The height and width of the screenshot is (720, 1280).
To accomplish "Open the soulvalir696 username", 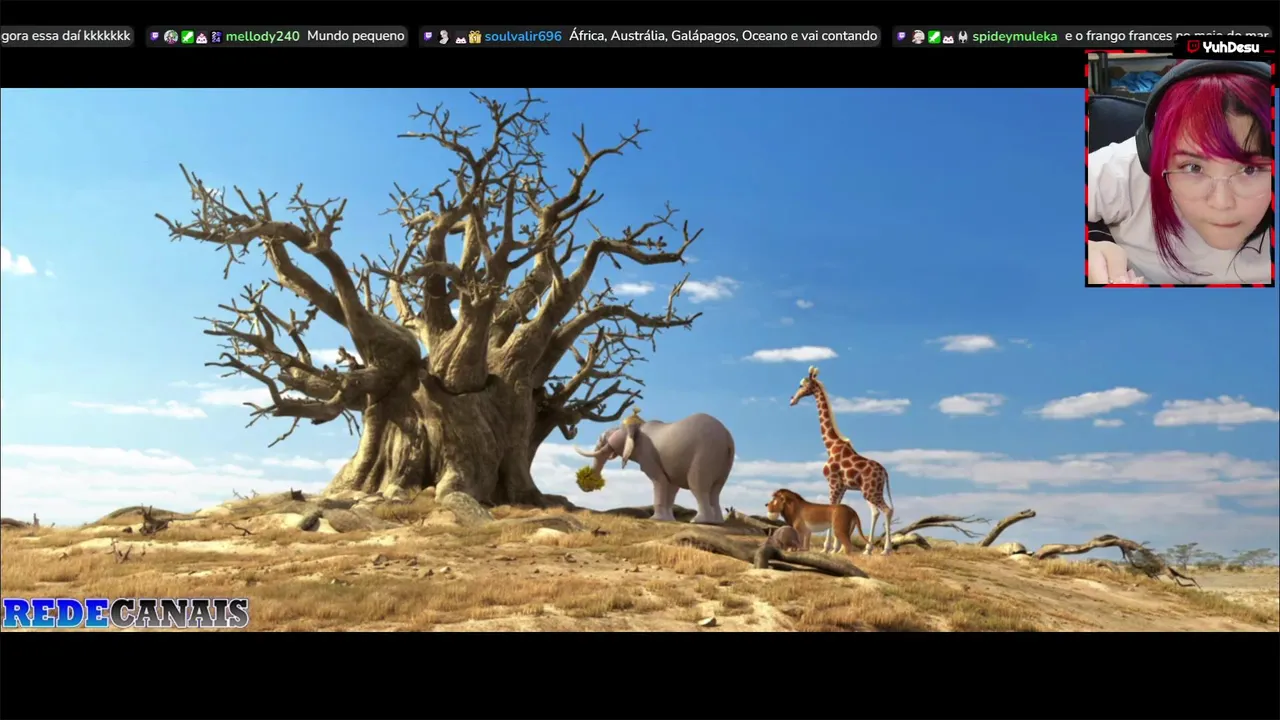I will click(x=523, y=36).
